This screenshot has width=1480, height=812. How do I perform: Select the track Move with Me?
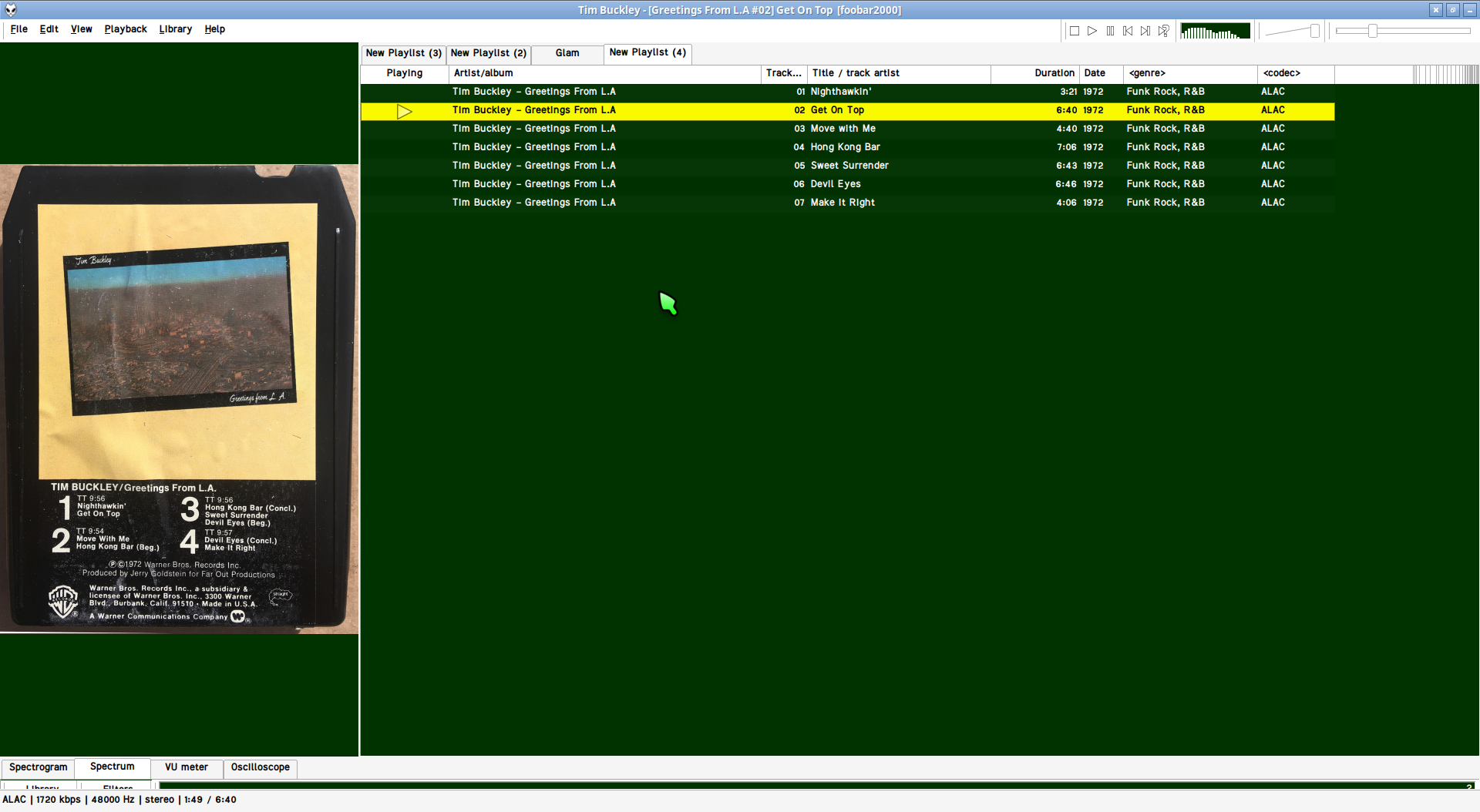pyautogui.click(x=848, y=129)
